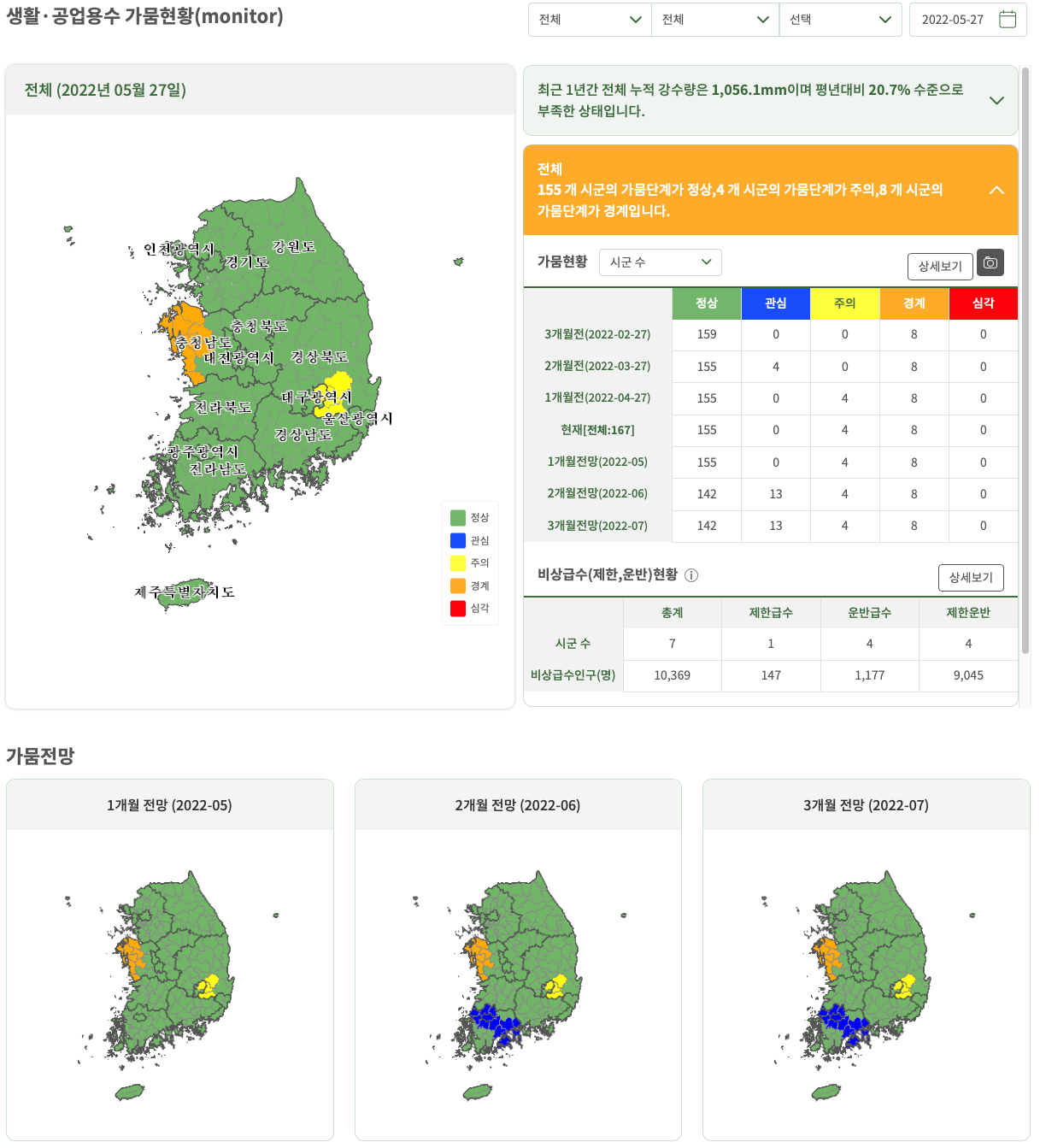Click the orange 경계 legend swatch

coord(458,586)
